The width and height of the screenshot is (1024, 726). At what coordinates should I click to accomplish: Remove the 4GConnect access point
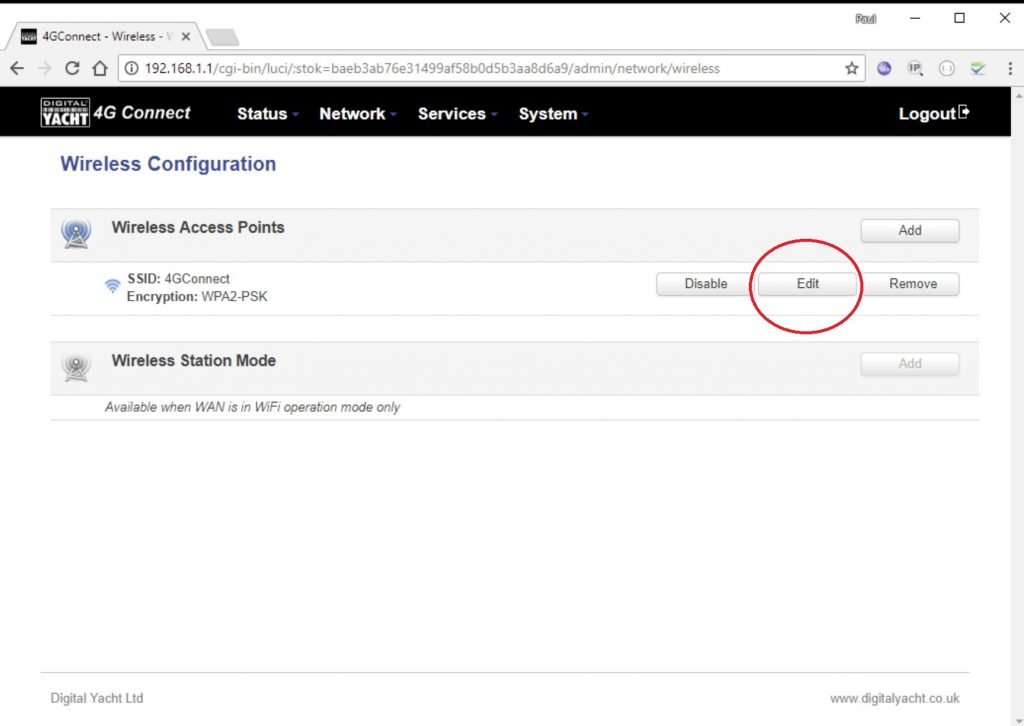click(912, 284)
